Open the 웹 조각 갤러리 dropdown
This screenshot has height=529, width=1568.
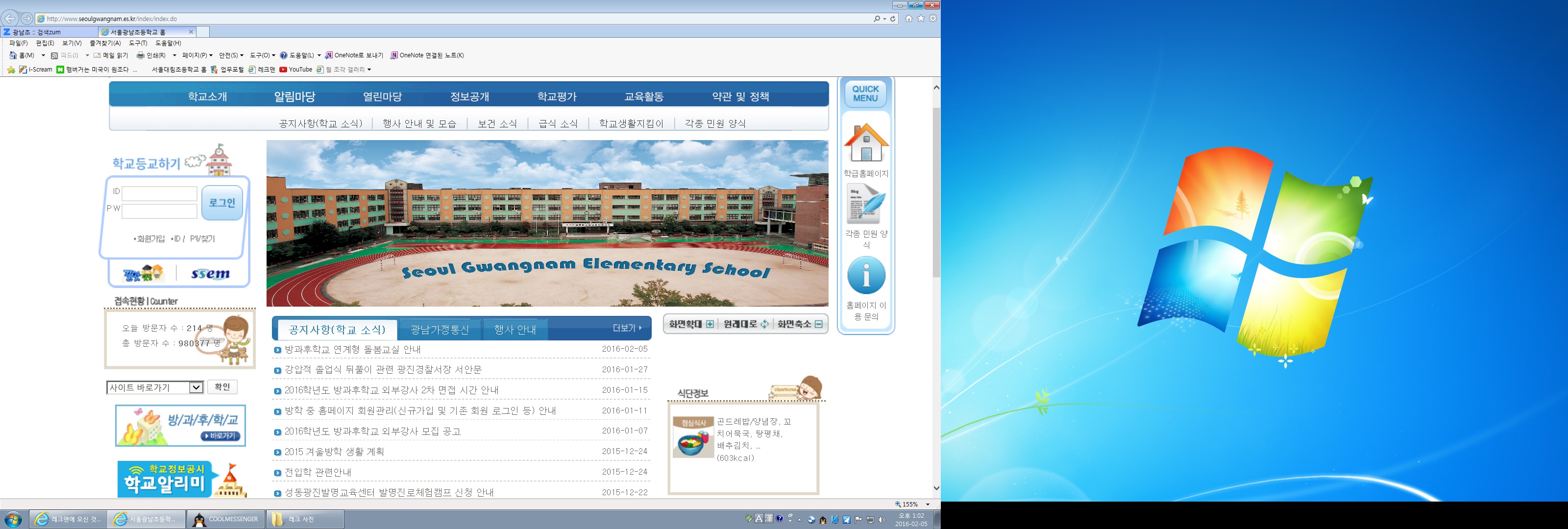point(344,70)
